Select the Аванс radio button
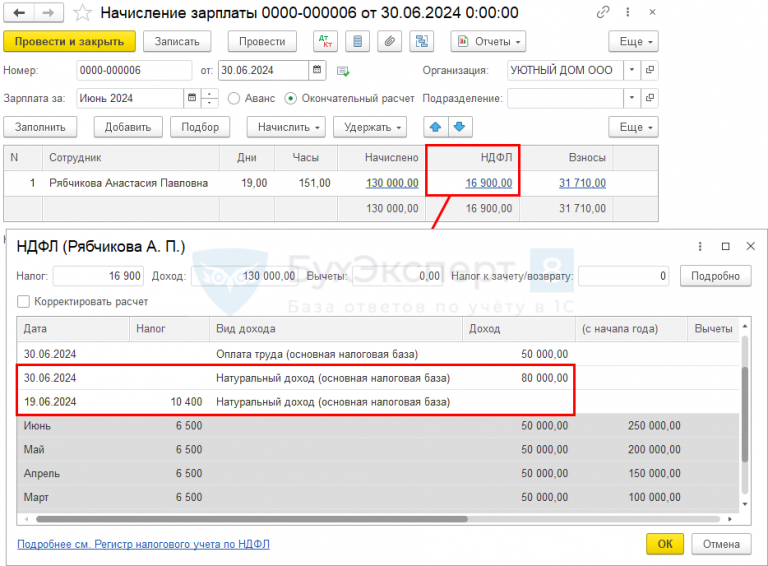Image resolution: width=768 pixels, height=566 pixels. [x=234, y=98]
